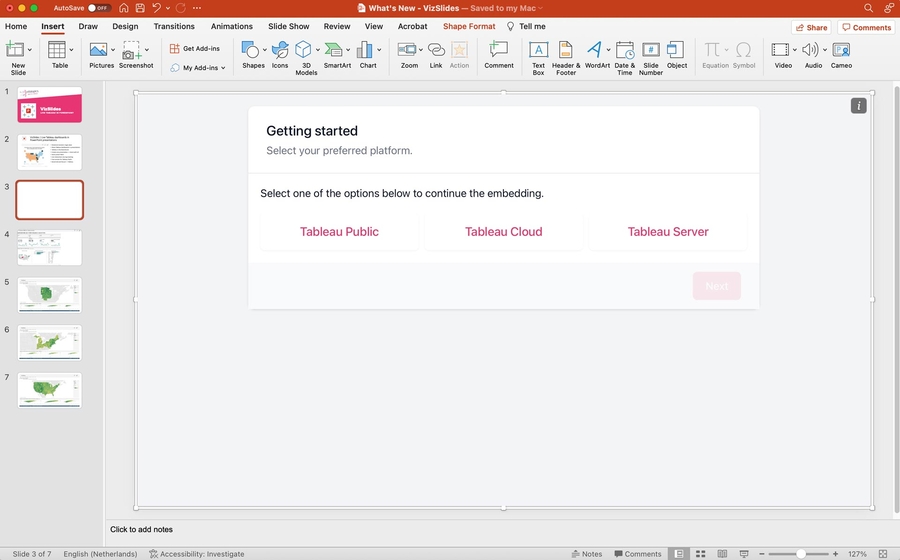This screenshot has width=900, height=560.
Task: Switch to Normal view in status bar
Action: (x=679, y=553)
